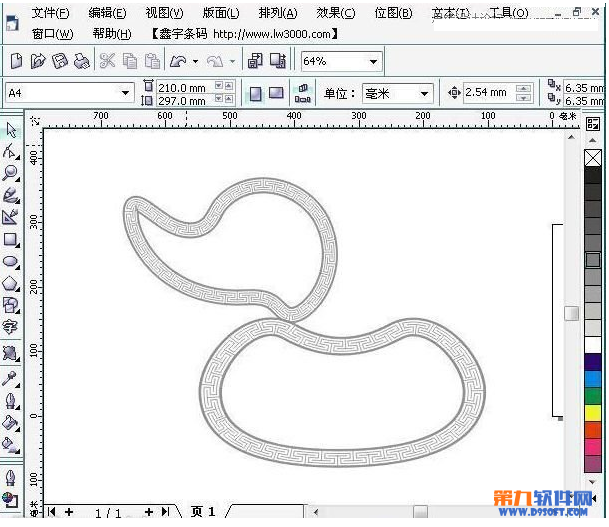Click the Export icon
This screenshot has height=527, width=609.
(x=278, y=61)
